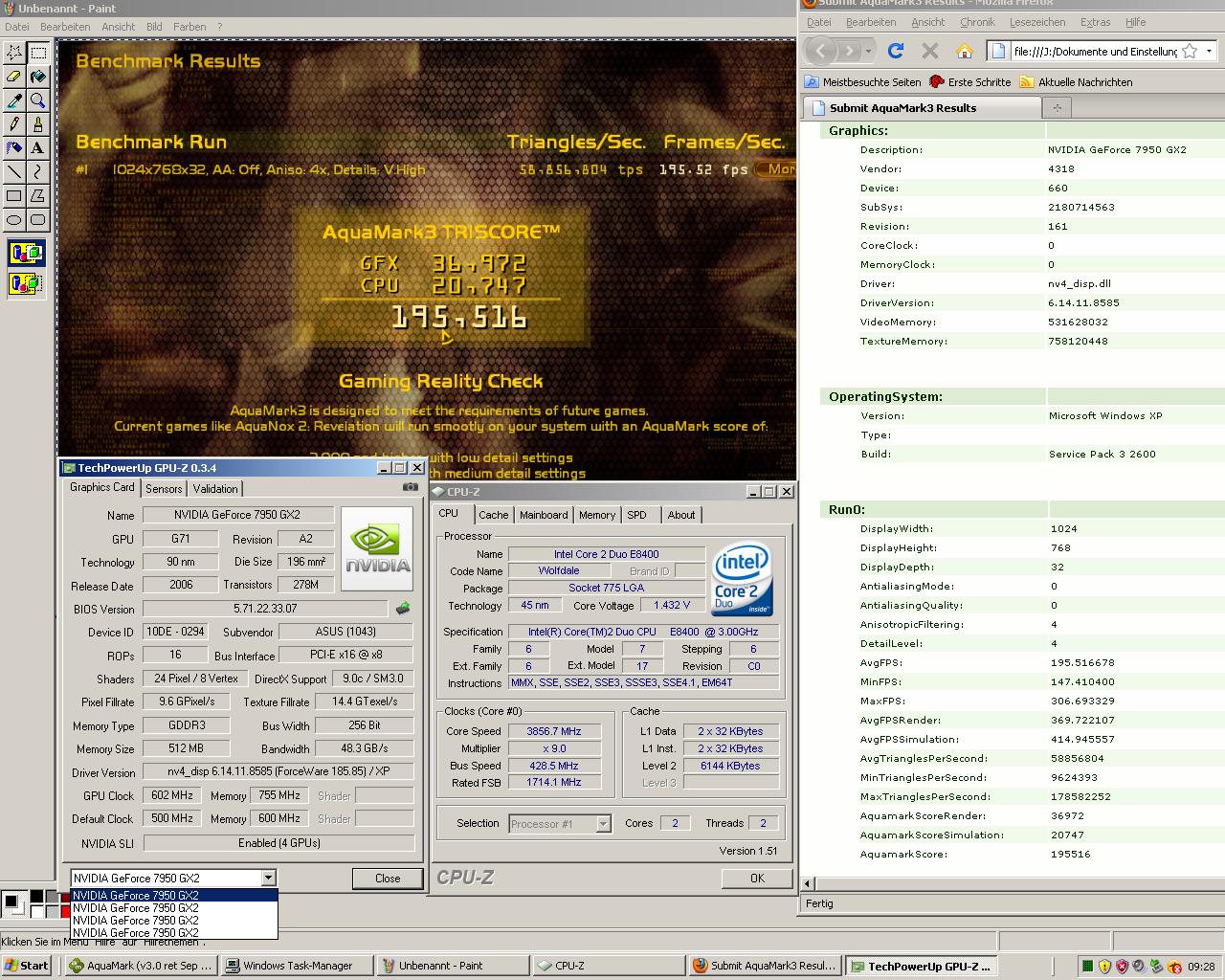1225x980 pixels.
Task: Select the Pick Color eyedropper tool
Action: pos(14,100)
